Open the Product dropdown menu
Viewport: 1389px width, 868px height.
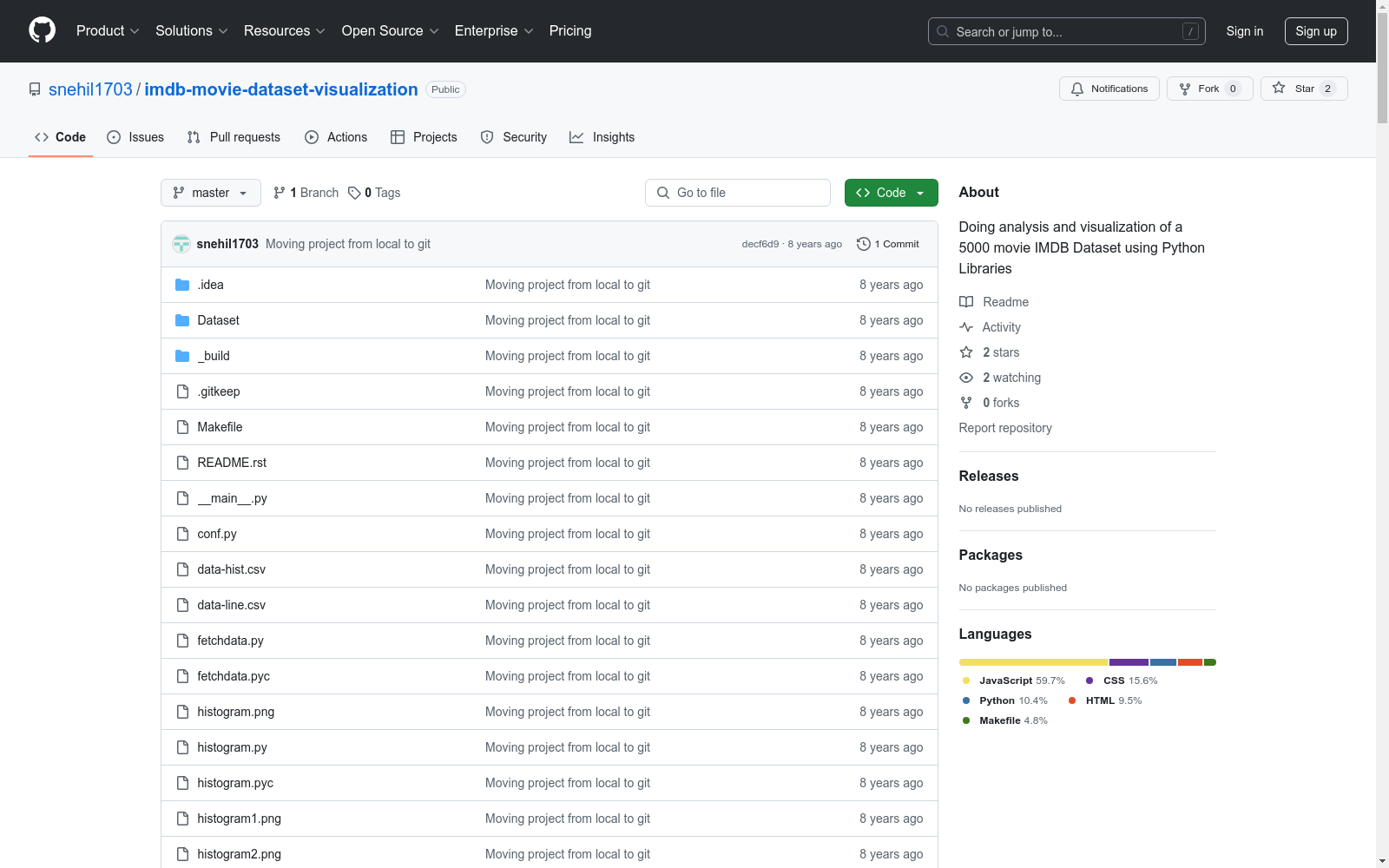tap(108, 30)
